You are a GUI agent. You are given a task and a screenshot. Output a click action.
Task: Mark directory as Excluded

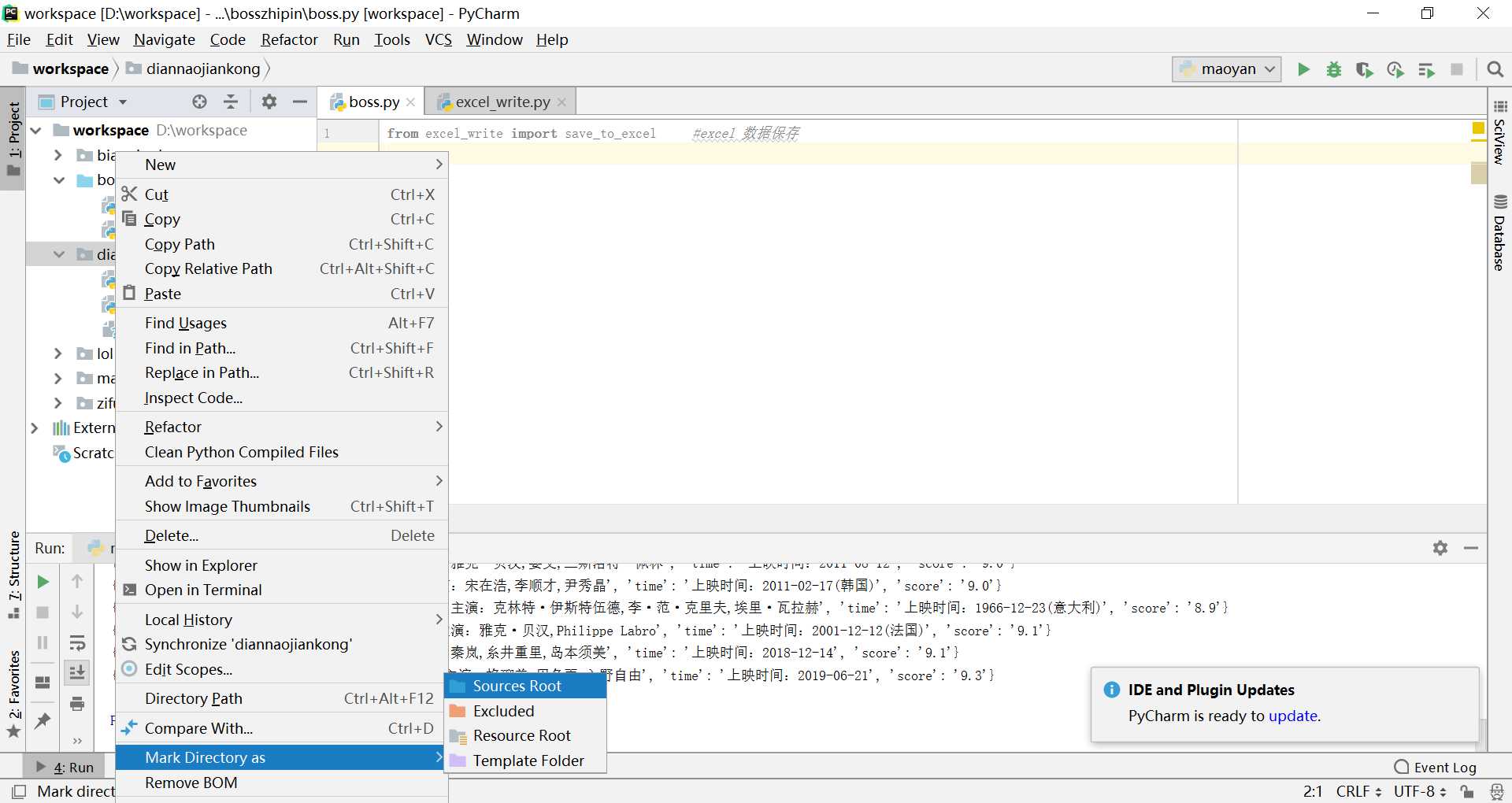(x=526, y=711)
